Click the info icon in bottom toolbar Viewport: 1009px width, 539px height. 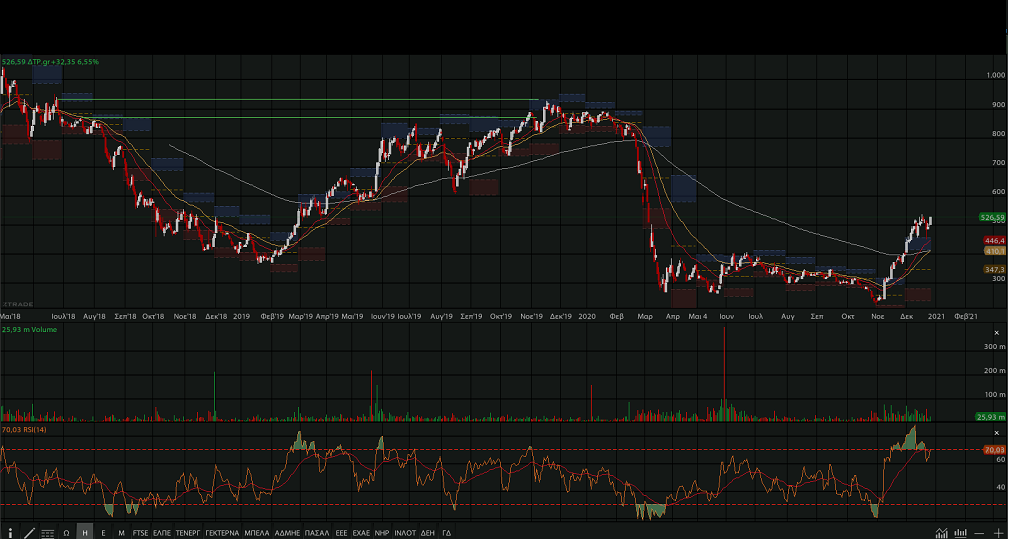[11, 533]
